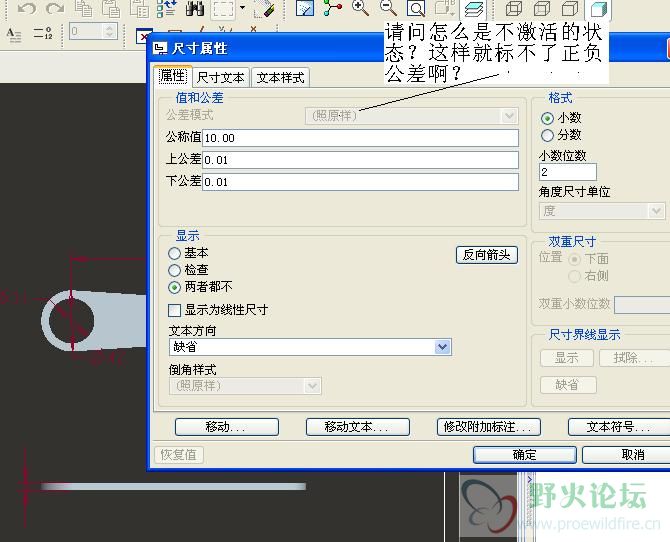670x542 pixels.
Task: Click the 下公差 input field
Action: point(360,182)
